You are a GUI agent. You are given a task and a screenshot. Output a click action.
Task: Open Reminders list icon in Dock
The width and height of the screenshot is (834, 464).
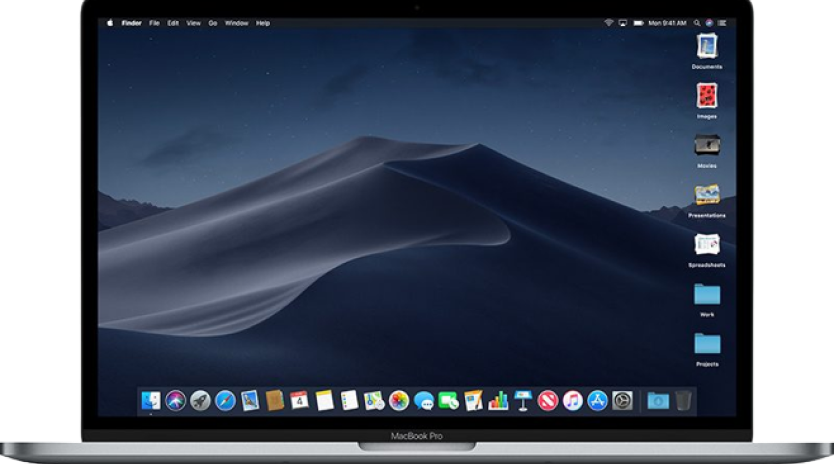[349, 400]
